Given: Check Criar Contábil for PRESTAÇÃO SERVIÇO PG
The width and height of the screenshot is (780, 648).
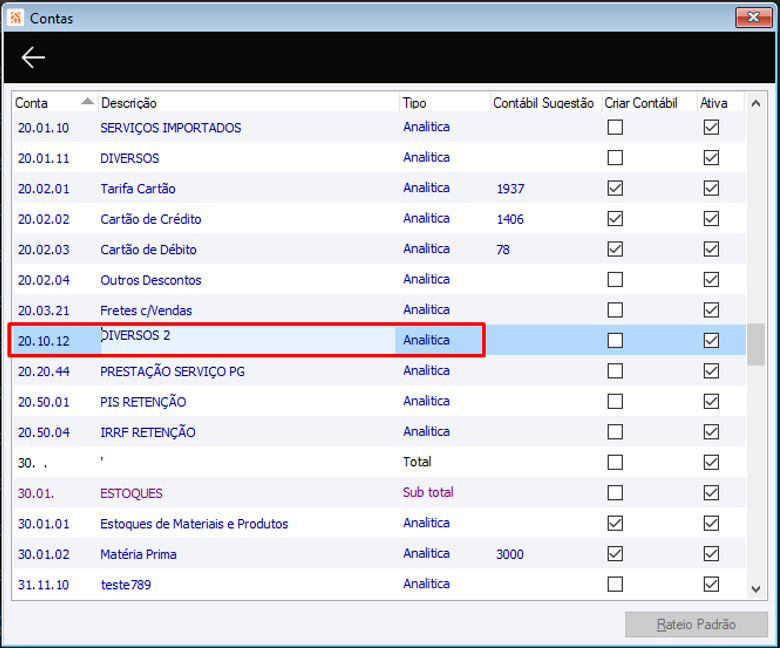Looking at the screenshot, I should (615, 371).
